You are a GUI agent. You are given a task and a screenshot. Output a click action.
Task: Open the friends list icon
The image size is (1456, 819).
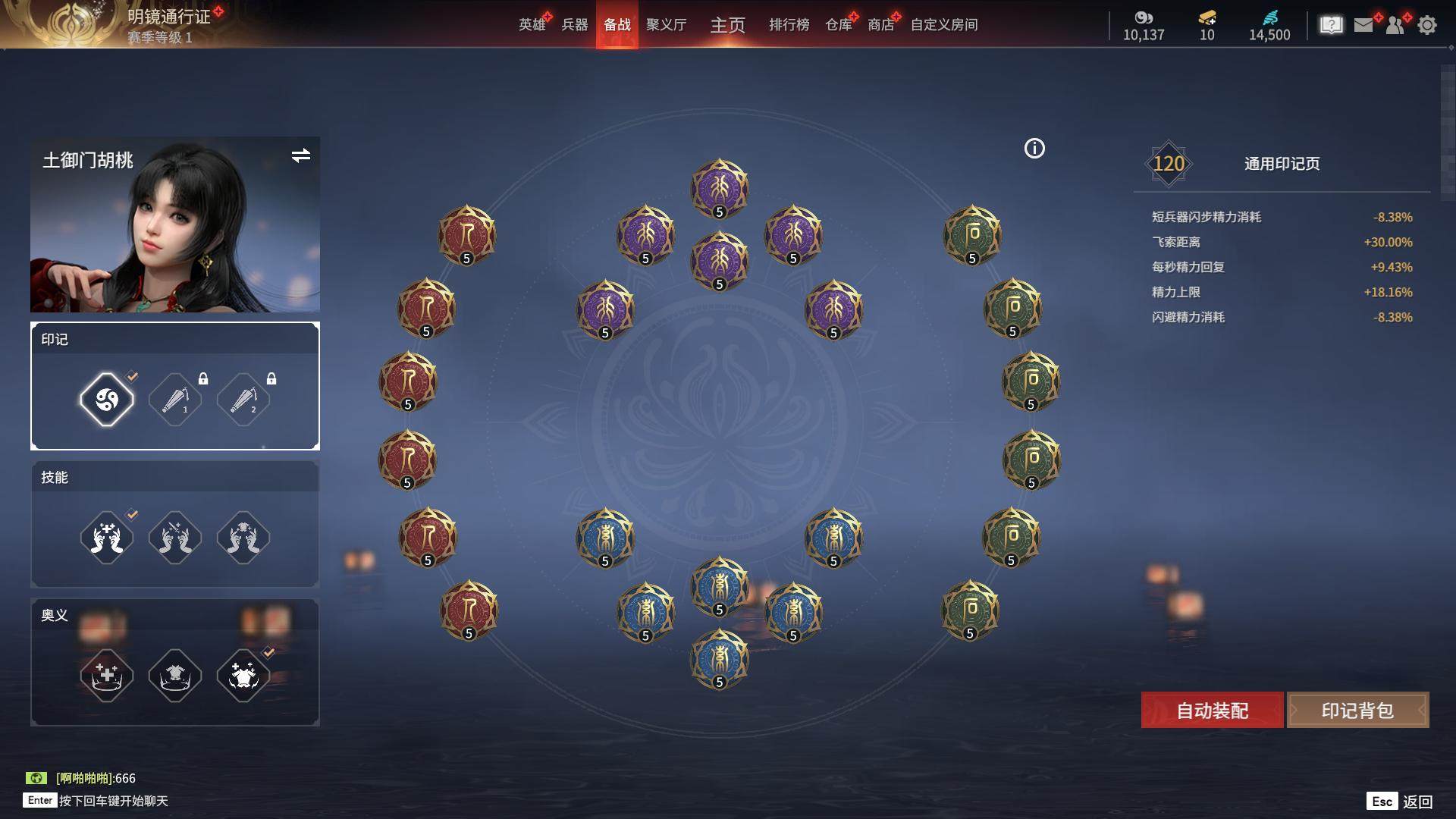[x=1395, y=25]
